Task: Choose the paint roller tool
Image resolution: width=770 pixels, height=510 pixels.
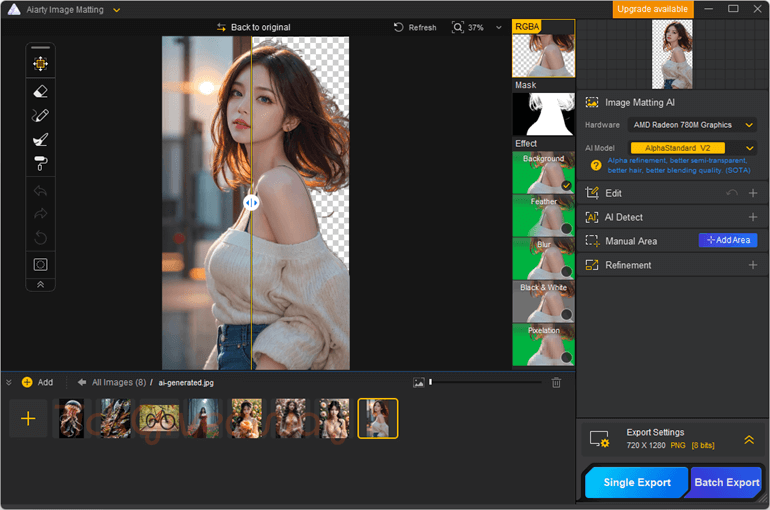Action: pos(40,164)
